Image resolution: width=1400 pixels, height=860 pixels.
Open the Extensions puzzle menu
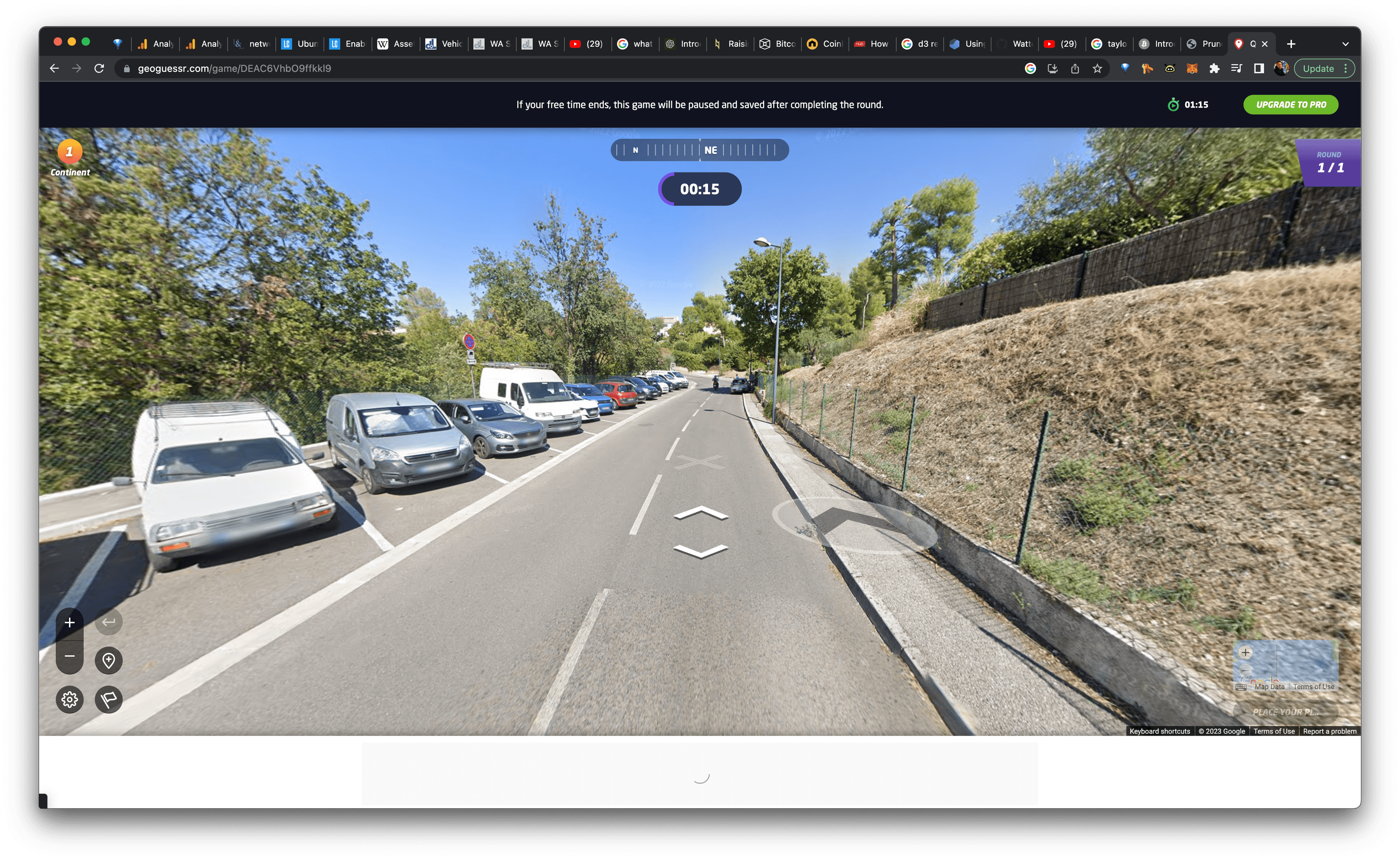click(x=1214, y=68)
